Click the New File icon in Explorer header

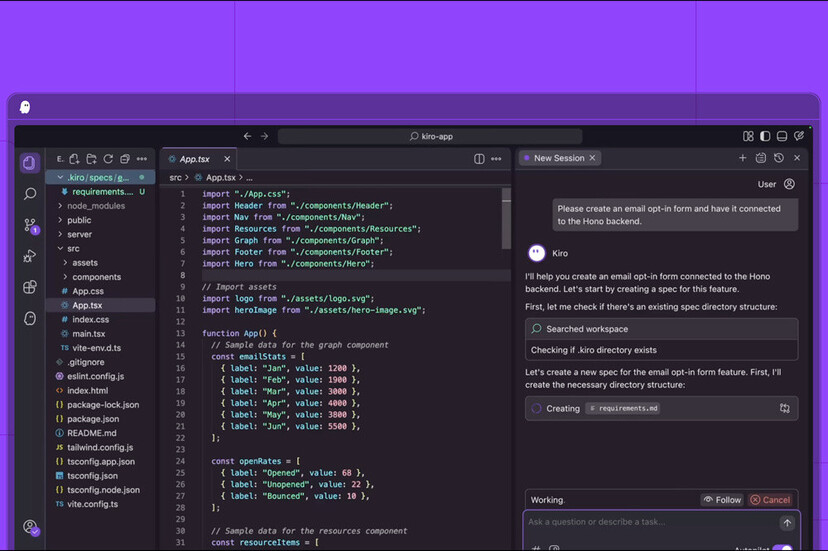tap(74, 159)
